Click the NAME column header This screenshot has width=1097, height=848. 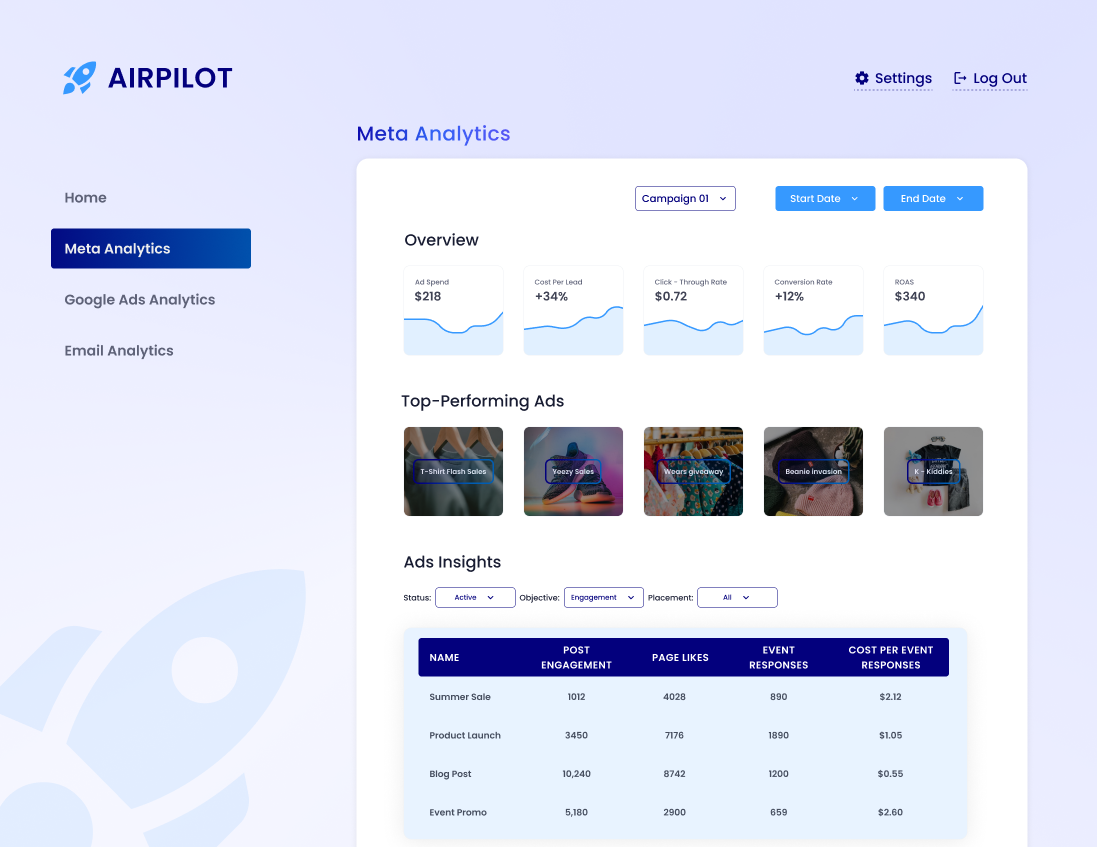point(444,658)
